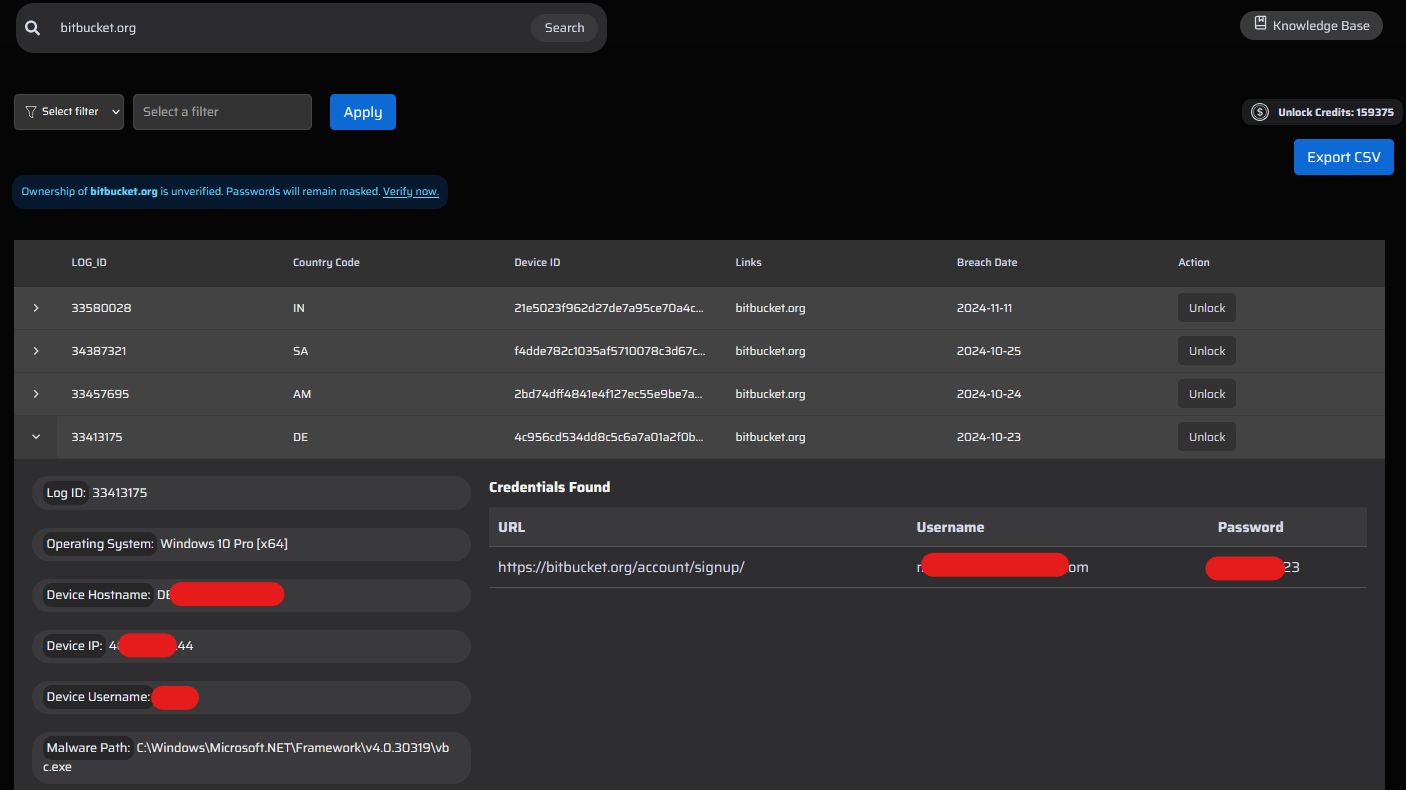Image resolution: width=1406 pixels, height=790 pixels.
Task: Click the Apply filter button
Action: [x=363, y=112]
